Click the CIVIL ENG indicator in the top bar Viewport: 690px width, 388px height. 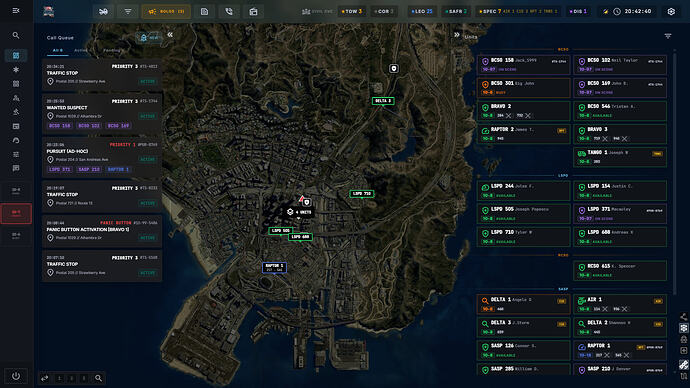click(317, 11)
